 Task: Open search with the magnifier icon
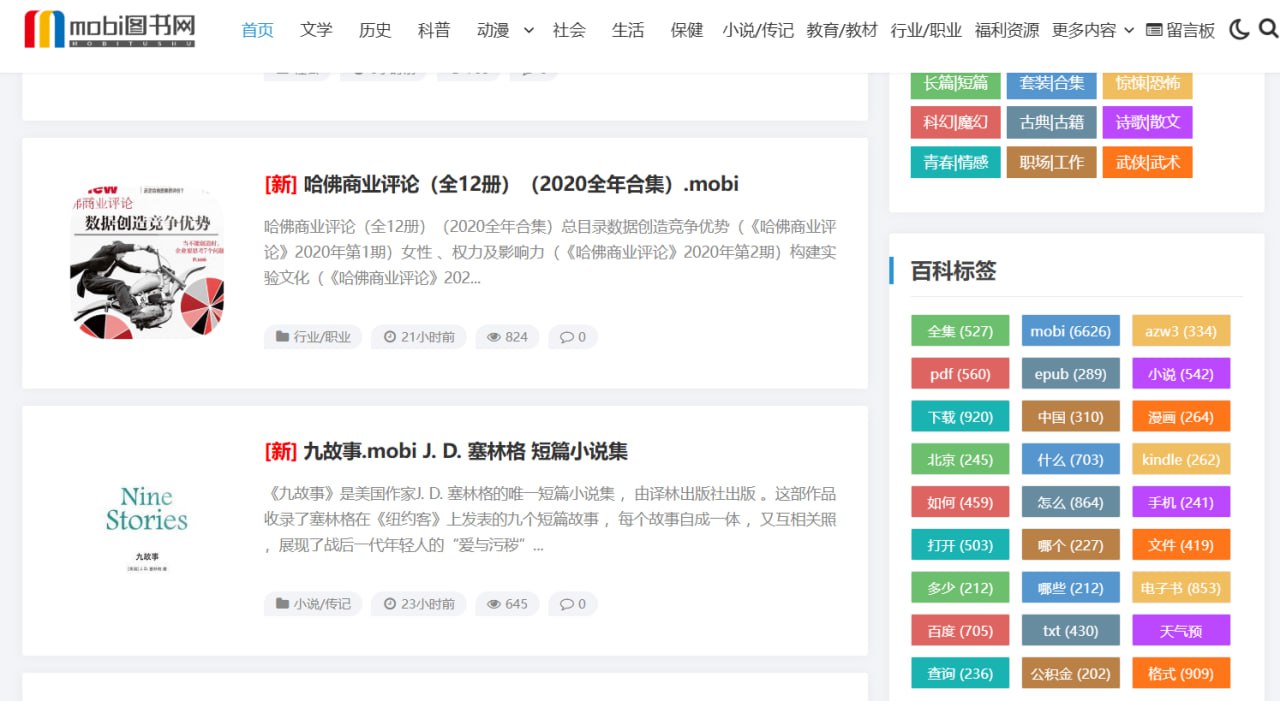pyautogui.click(x=1268, y=30)
